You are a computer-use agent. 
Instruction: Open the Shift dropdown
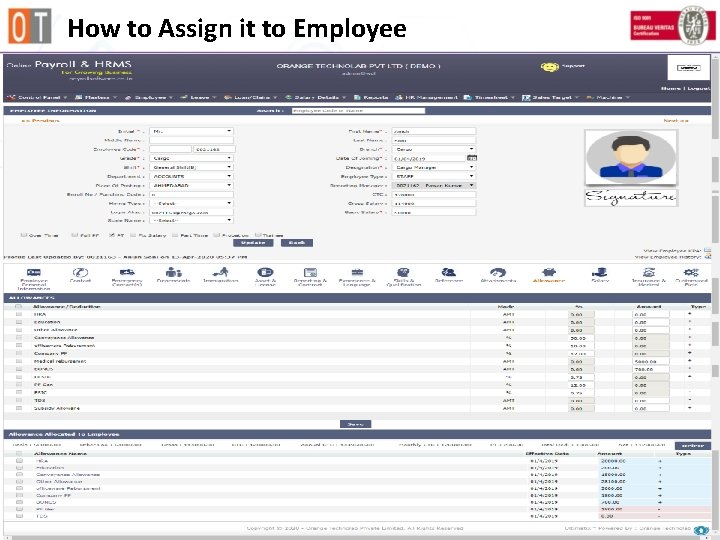(x=191, y=167)
